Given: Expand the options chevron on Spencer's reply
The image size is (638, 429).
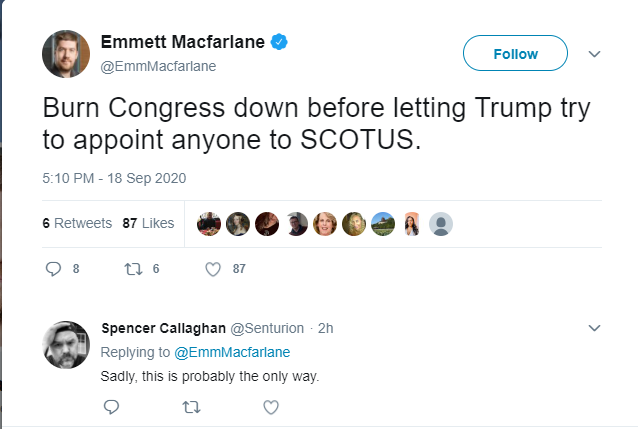Looking at the screenshot, I should (594, 328).
